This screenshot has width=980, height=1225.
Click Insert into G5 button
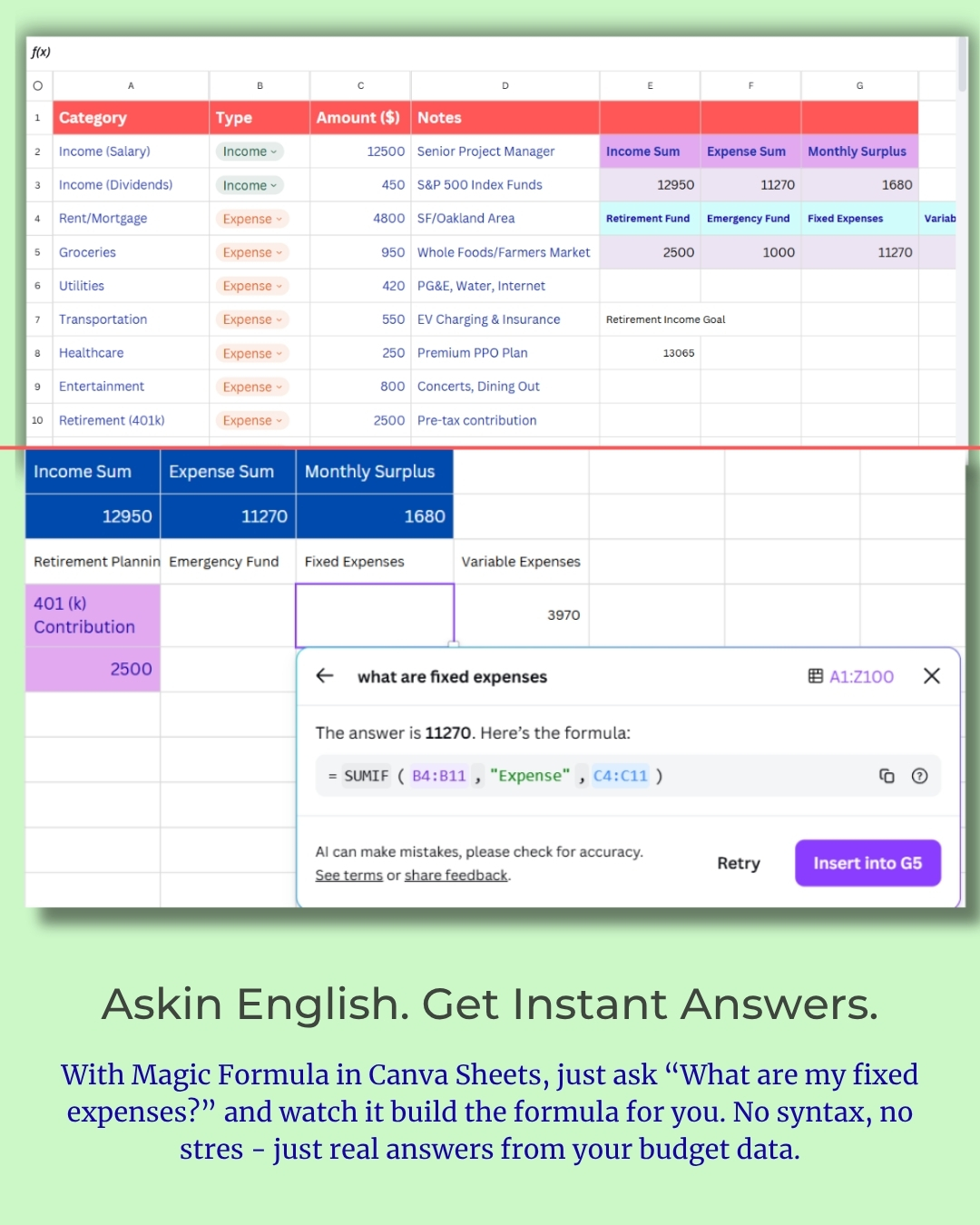pyautogui.click(x=867, y=863)
